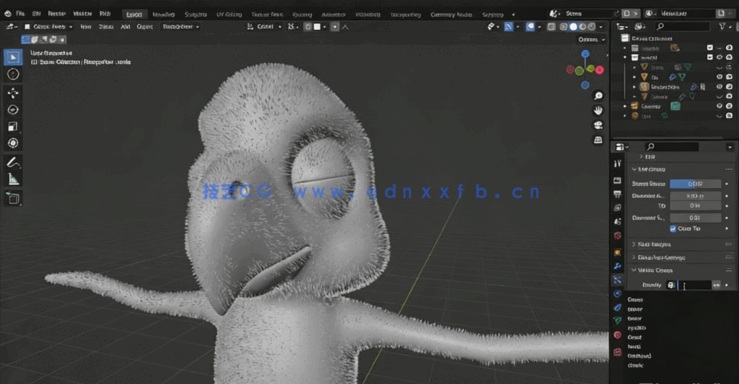The height and width of the screenshot is (384, 739).
Task: Open the Global transform orientation dropdown
Action: tap(264, 27)
